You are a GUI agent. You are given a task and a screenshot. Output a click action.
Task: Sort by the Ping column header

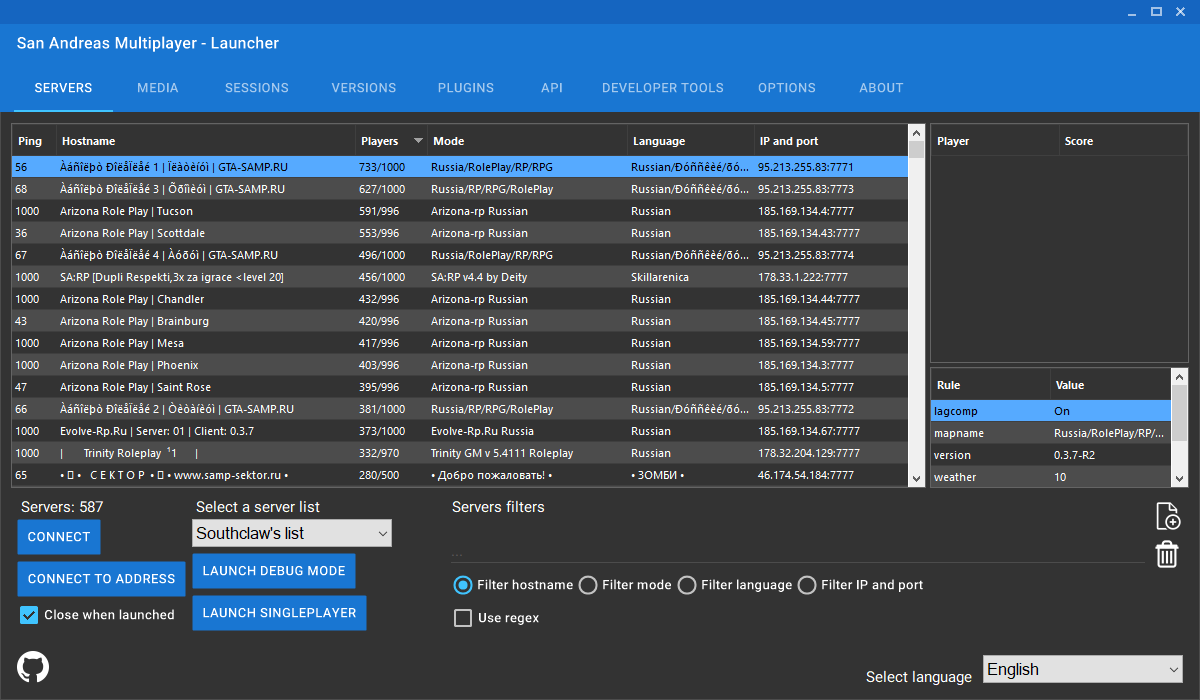(34, 141)
